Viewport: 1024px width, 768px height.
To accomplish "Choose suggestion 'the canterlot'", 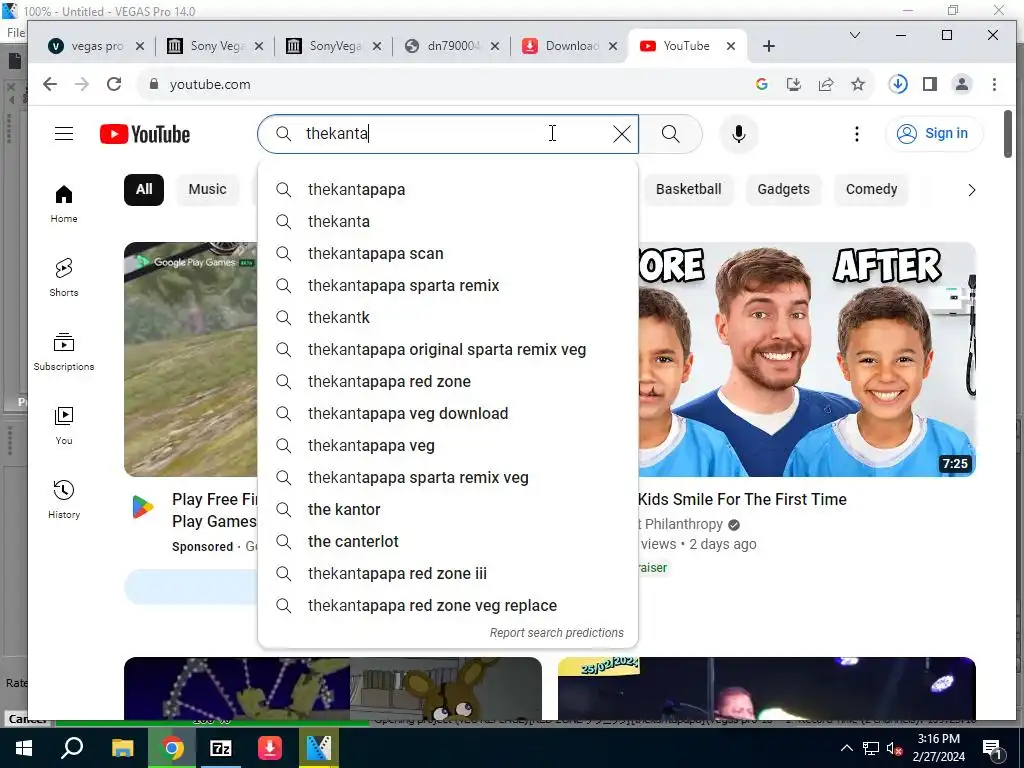I will pos(448,541).
